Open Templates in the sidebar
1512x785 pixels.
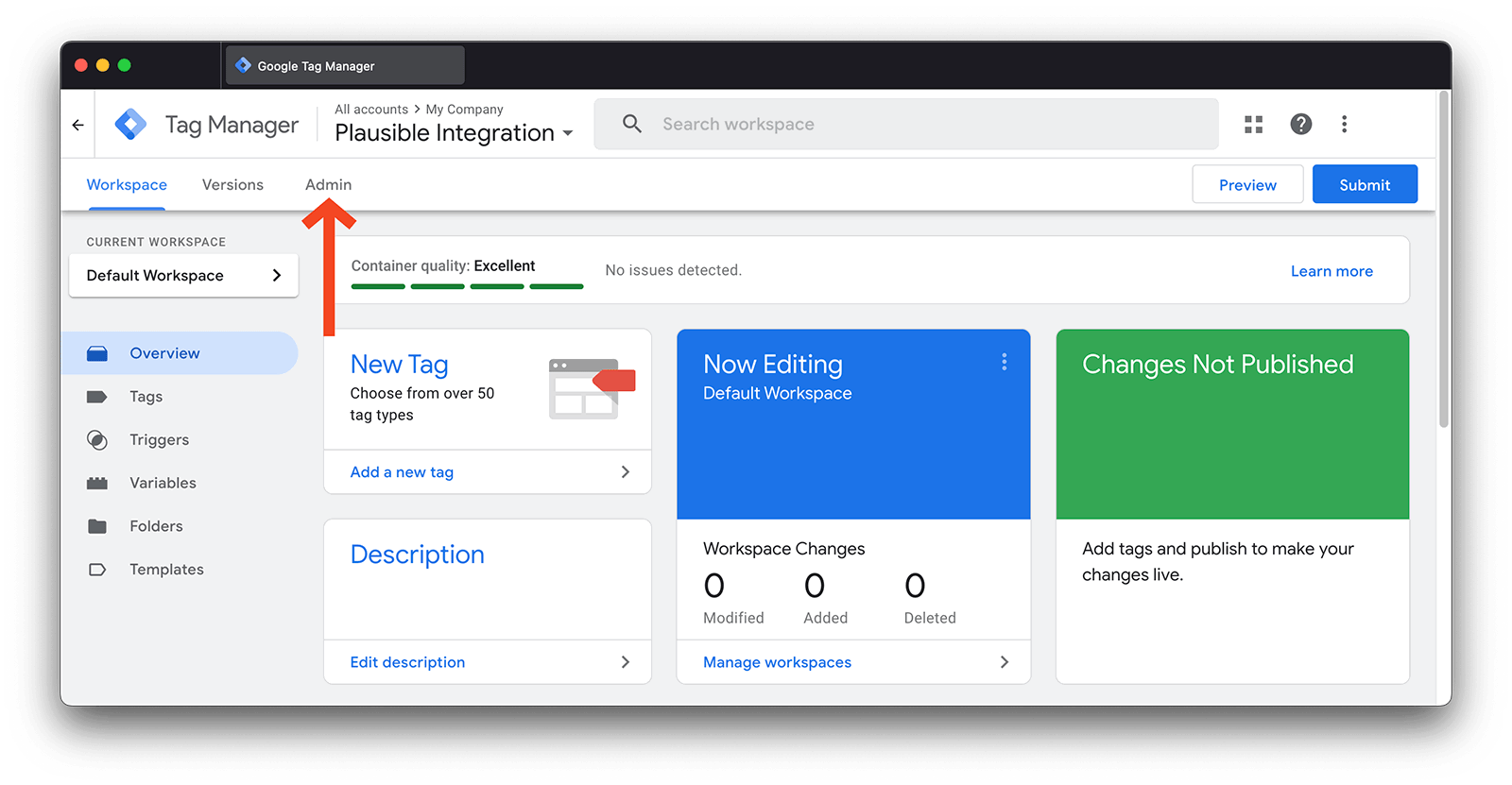(166, 570)
